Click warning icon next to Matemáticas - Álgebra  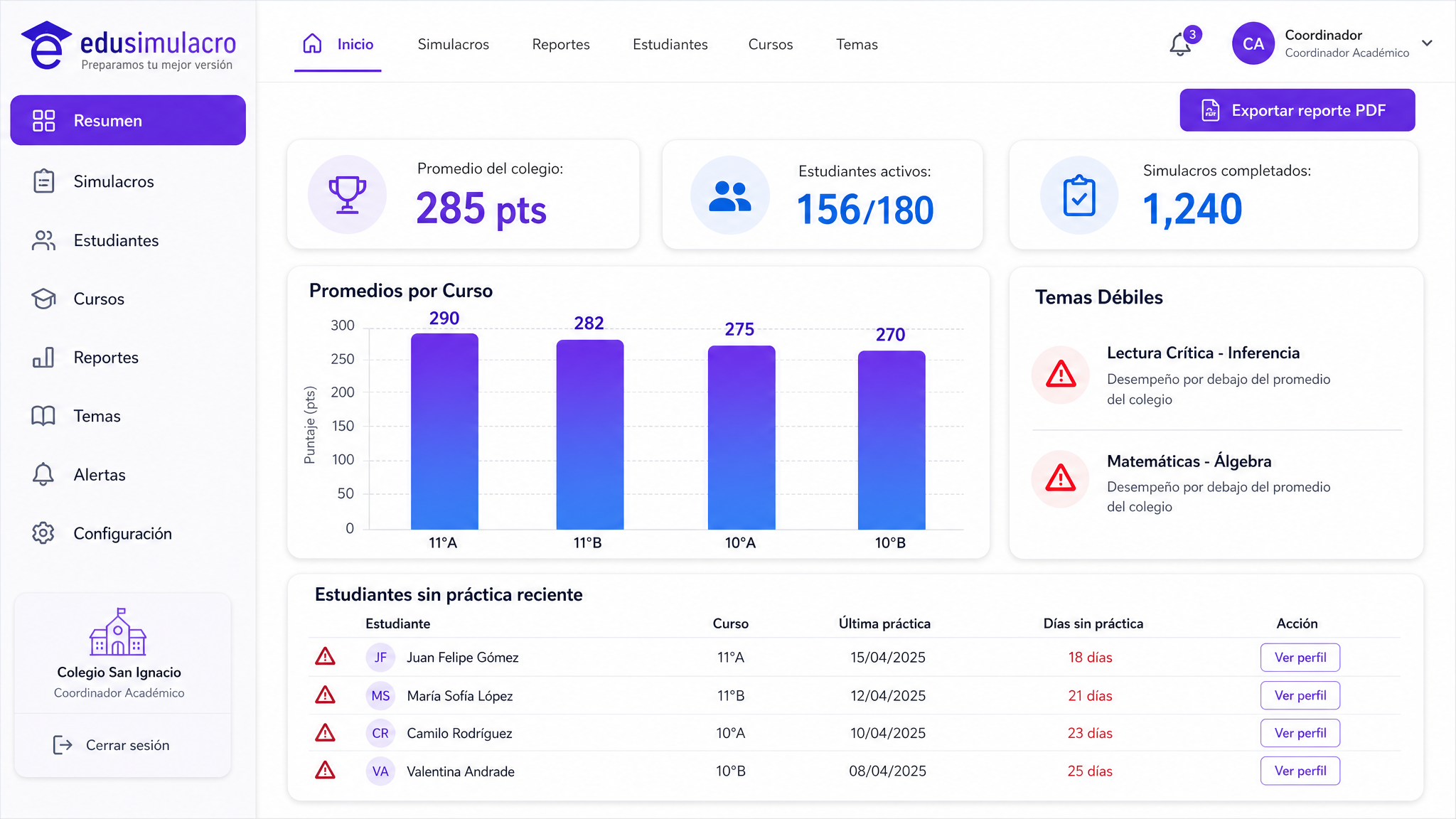[x=1061, y=478]
